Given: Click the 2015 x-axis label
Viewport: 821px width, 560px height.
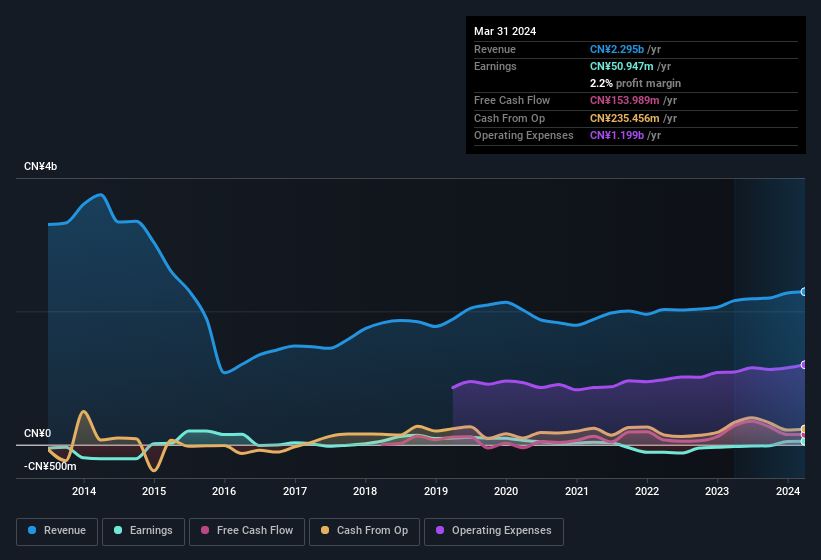Looking at the screenshot, I should click(x=154, y=491).
